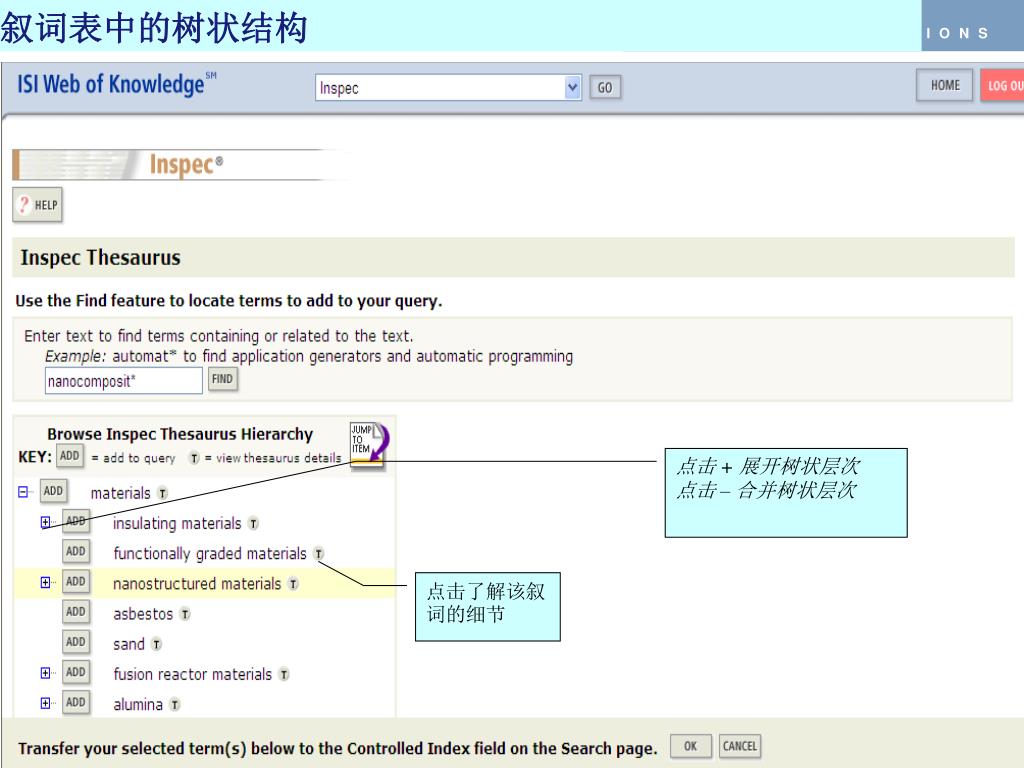Click the Help question mark button
Screen dimensions: 1024x768
coord(37,205)
